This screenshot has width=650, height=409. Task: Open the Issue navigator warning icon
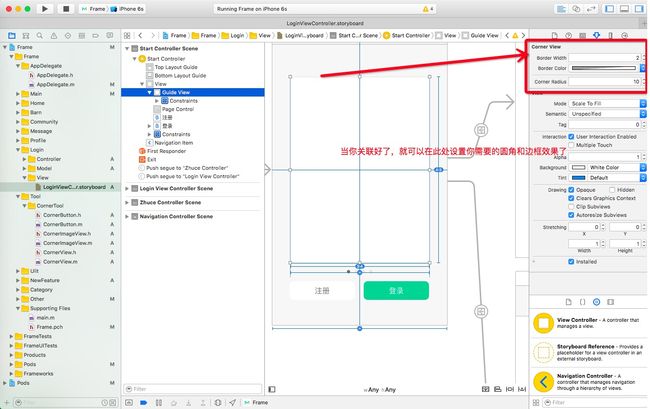coord(54,36)
